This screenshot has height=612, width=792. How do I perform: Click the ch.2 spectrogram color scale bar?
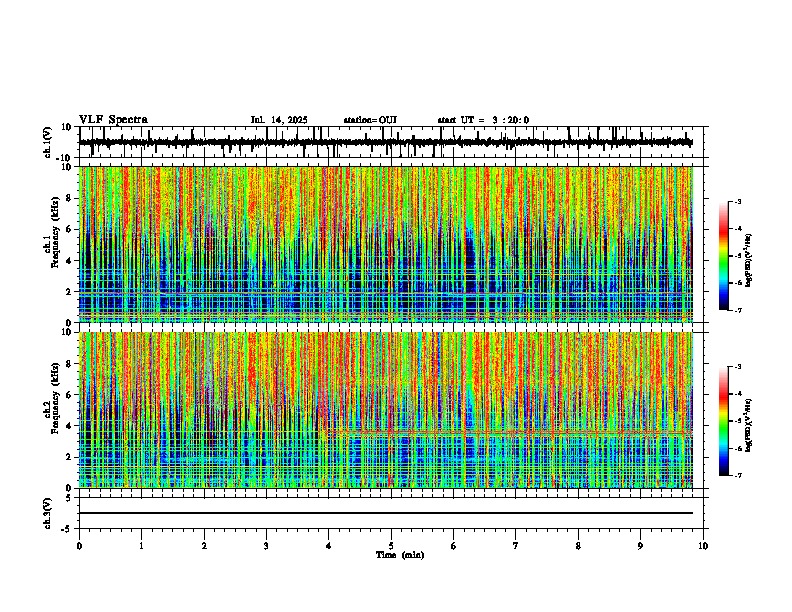coord(724,421)
